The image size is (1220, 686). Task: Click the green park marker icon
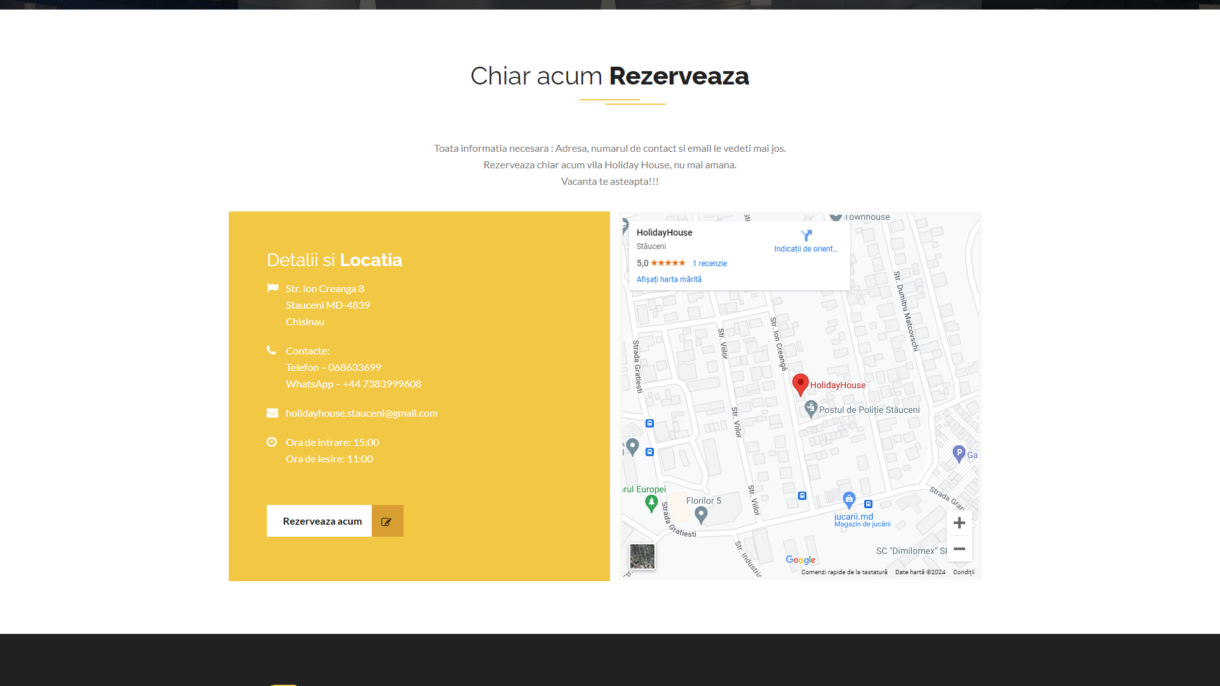pos(652,503)
